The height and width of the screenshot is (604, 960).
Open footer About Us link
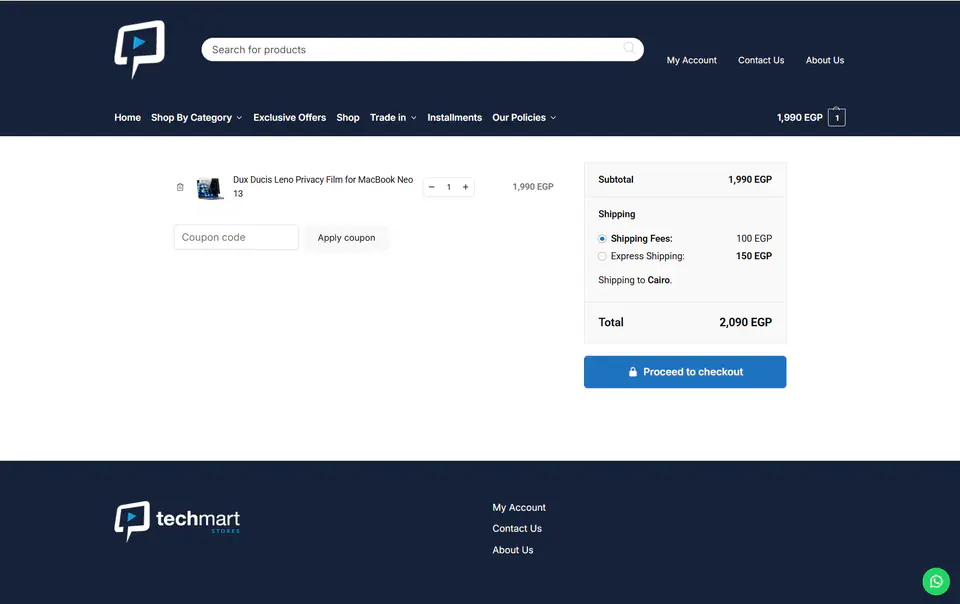pos(512,550)
